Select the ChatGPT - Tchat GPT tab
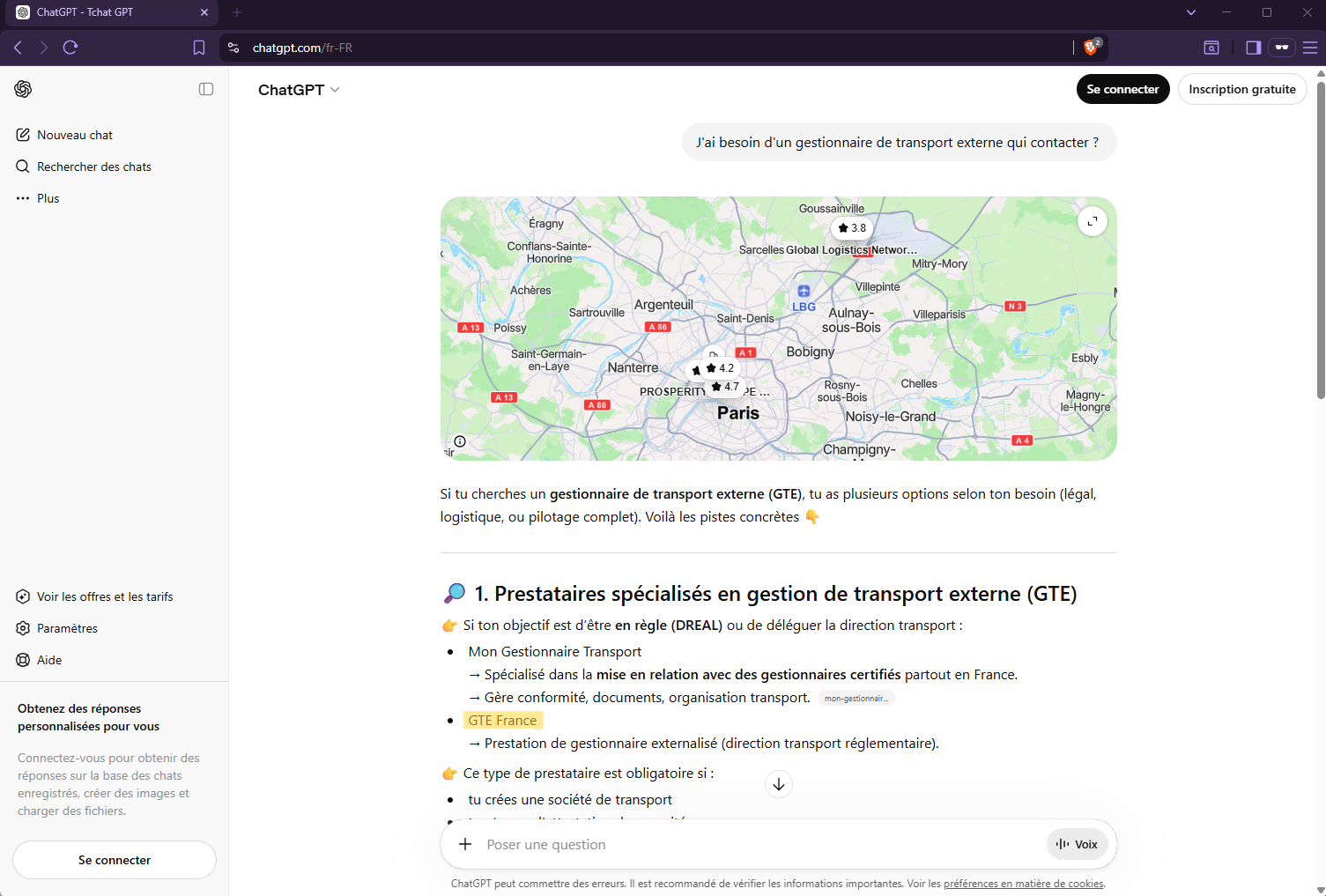Screen dimensions: 1326x896 pos(113,12)
